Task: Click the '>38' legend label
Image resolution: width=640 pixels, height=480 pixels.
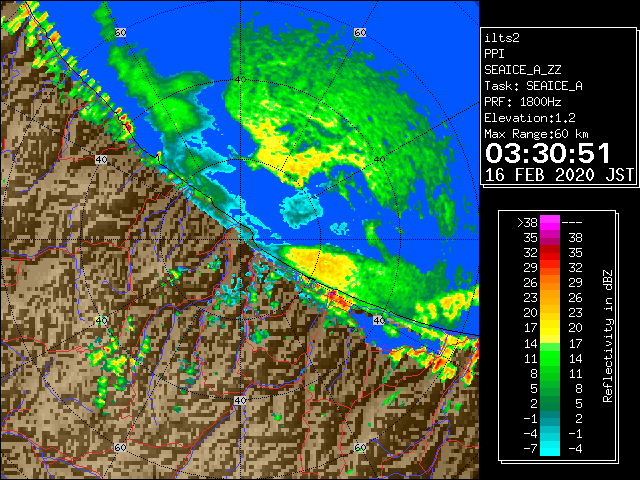Action: 527,223
